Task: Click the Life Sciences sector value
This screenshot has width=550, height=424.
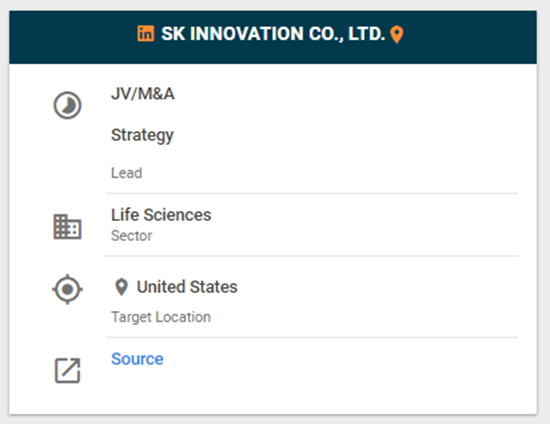Action: pyautogui.click(x=161, y=215)
